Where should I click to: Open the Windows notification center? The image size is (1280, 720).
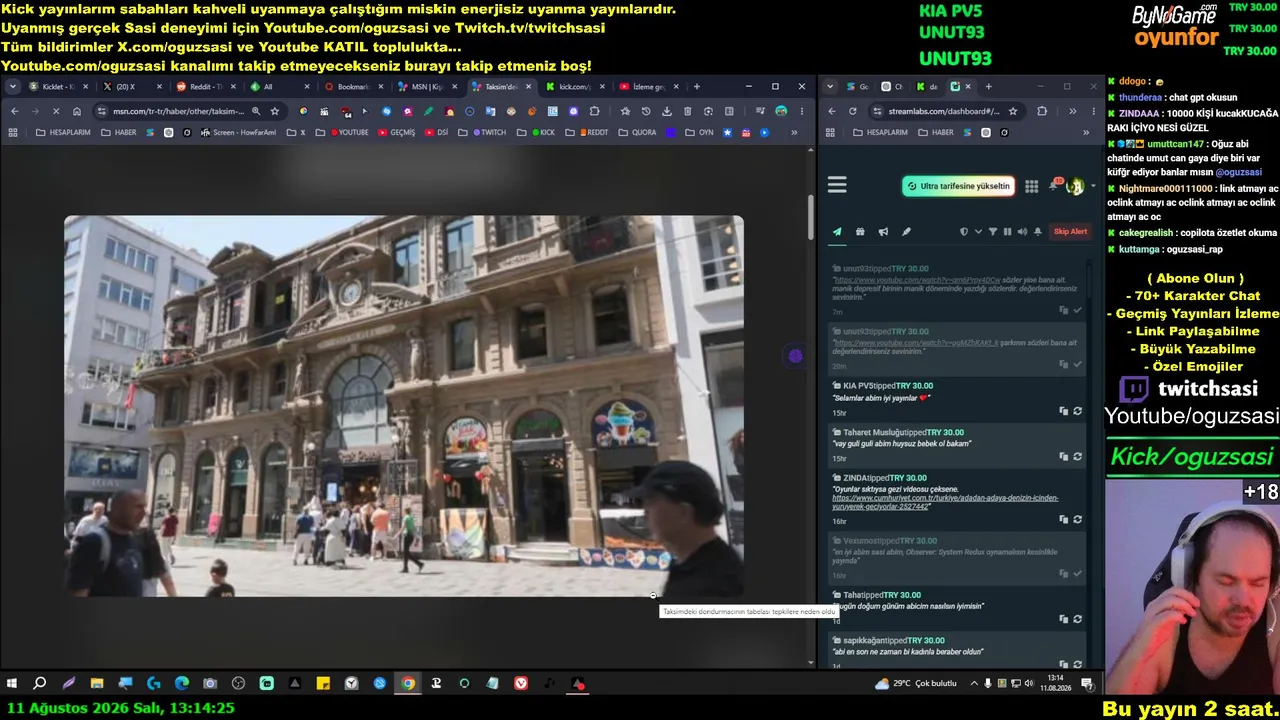tap(1087, 684)
